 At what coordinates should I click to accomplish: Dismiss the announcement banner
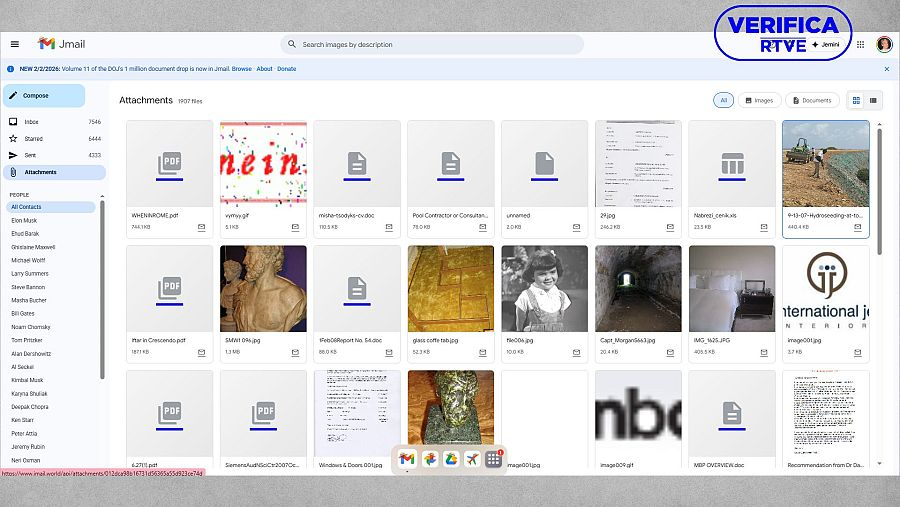coord(886,69)
